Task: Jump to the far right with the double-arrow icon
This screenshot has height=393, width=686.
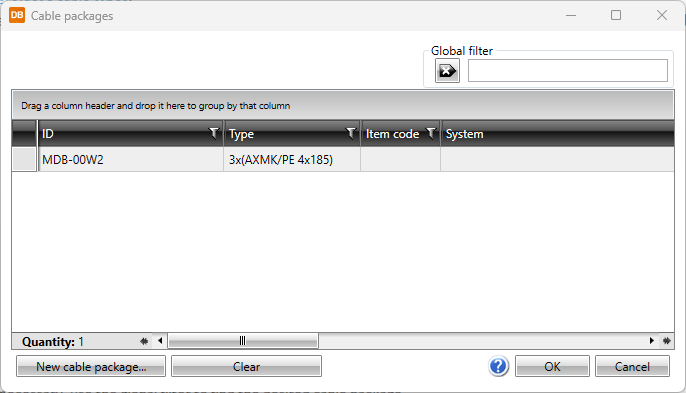Action: (x=666, y=340)
